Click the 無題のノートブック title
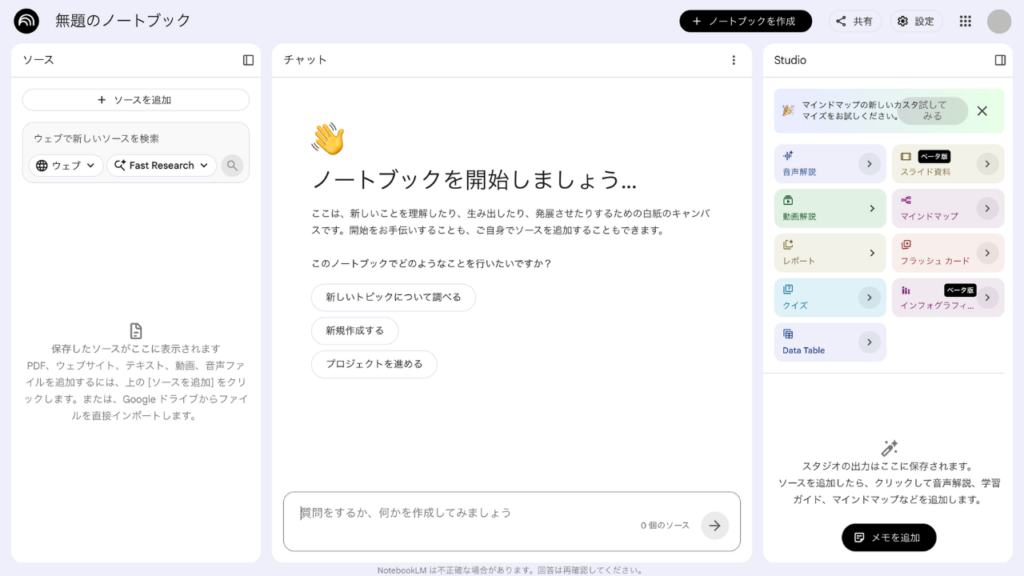The width and height of the screenshot is (1024, 576). [123, 21]
